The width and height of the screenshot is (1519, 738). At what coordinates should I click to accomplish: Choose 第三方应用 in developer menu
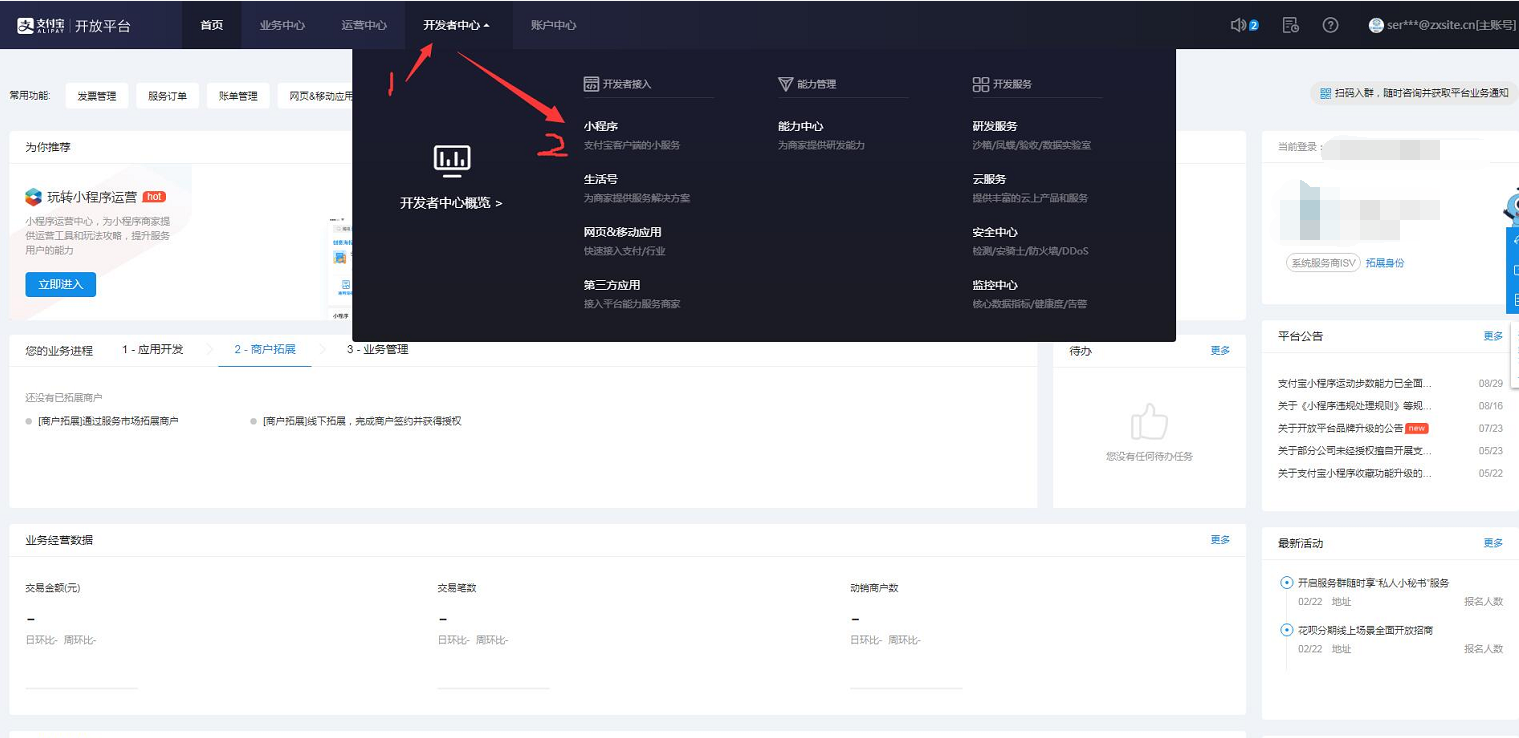(612, 285)
